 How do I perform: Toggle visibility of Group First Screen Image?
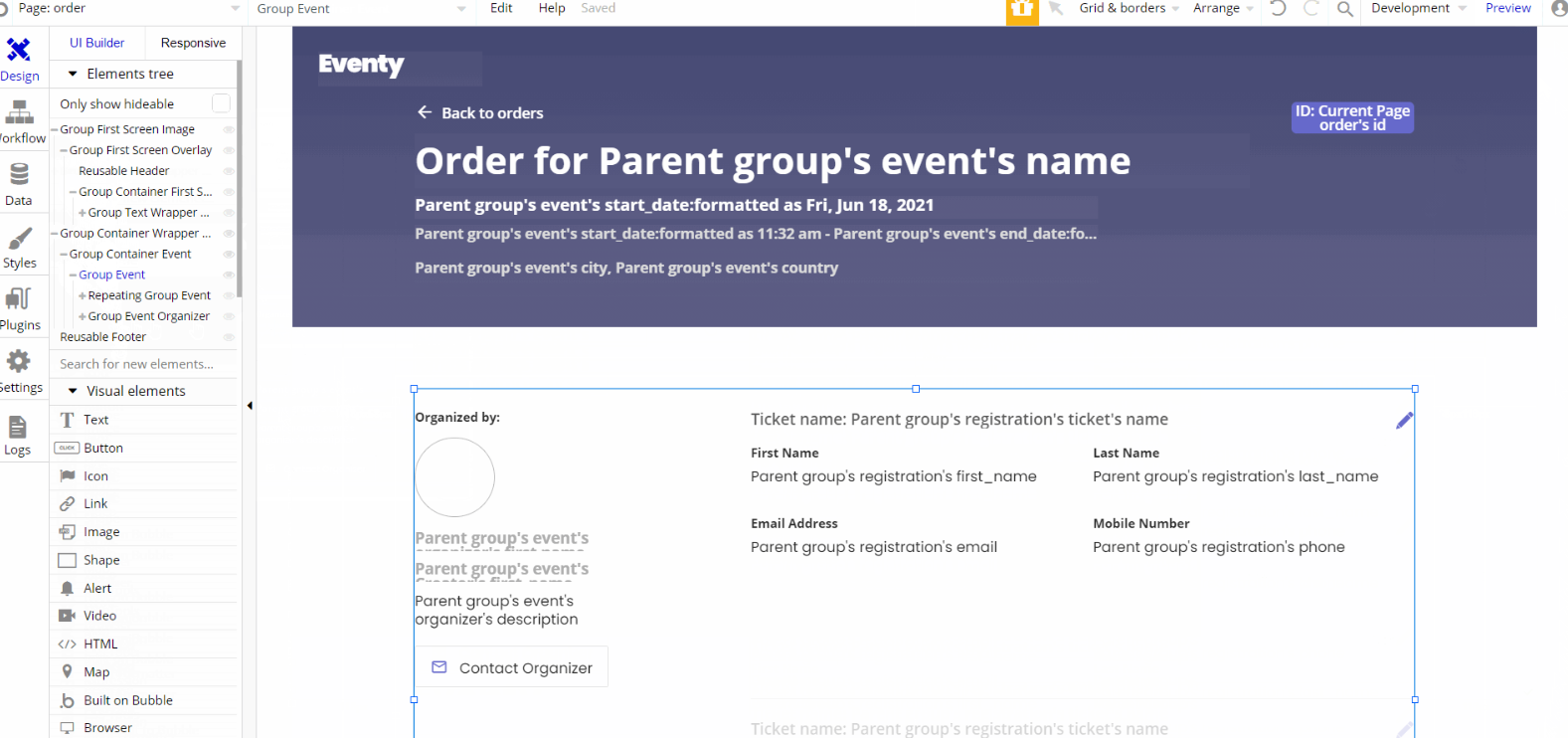pos(229,129)
